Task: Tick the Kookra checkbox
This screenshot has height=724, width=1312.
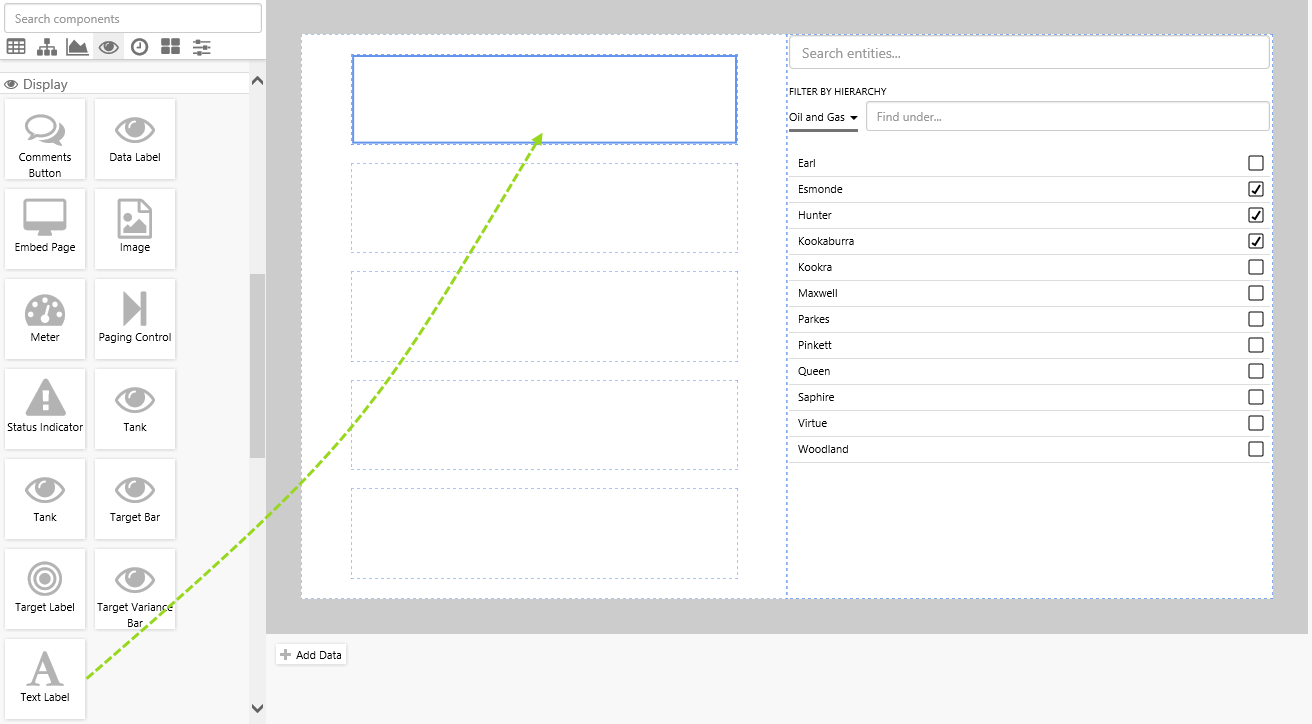Action: 1256,267
